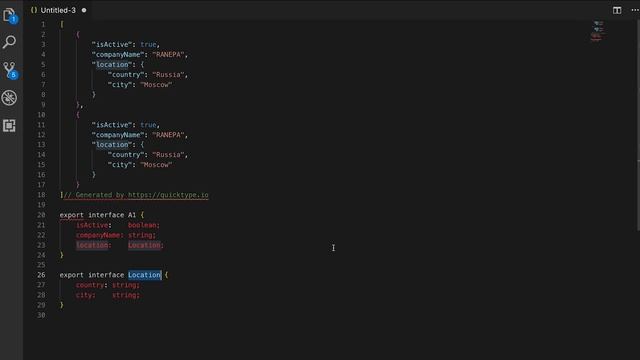Click "Russia" value on line 14
This screenshot has width=640, height=360.
click(x=168, y=155)
